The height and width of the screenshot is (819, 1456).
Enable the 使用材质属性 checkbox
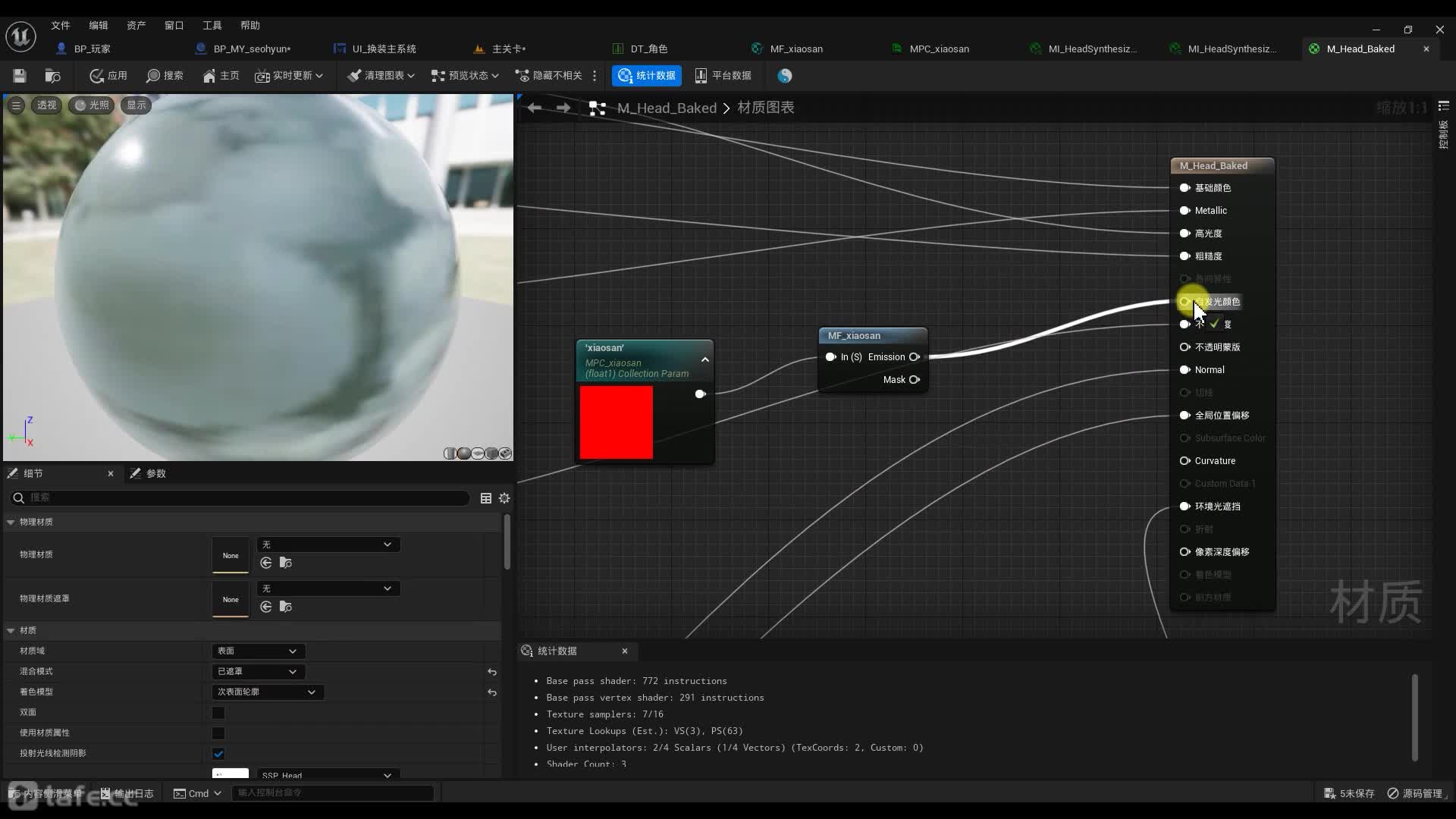[218, 733]
